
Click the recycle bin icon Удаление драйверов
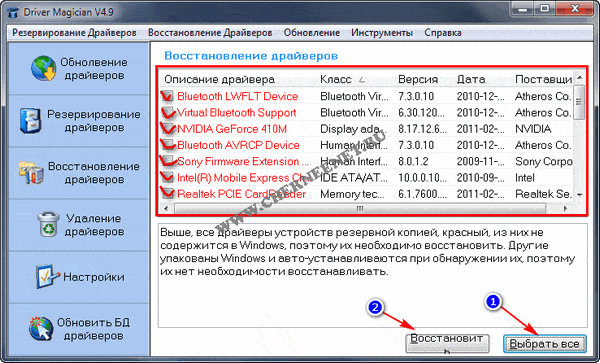coord(48,225)
